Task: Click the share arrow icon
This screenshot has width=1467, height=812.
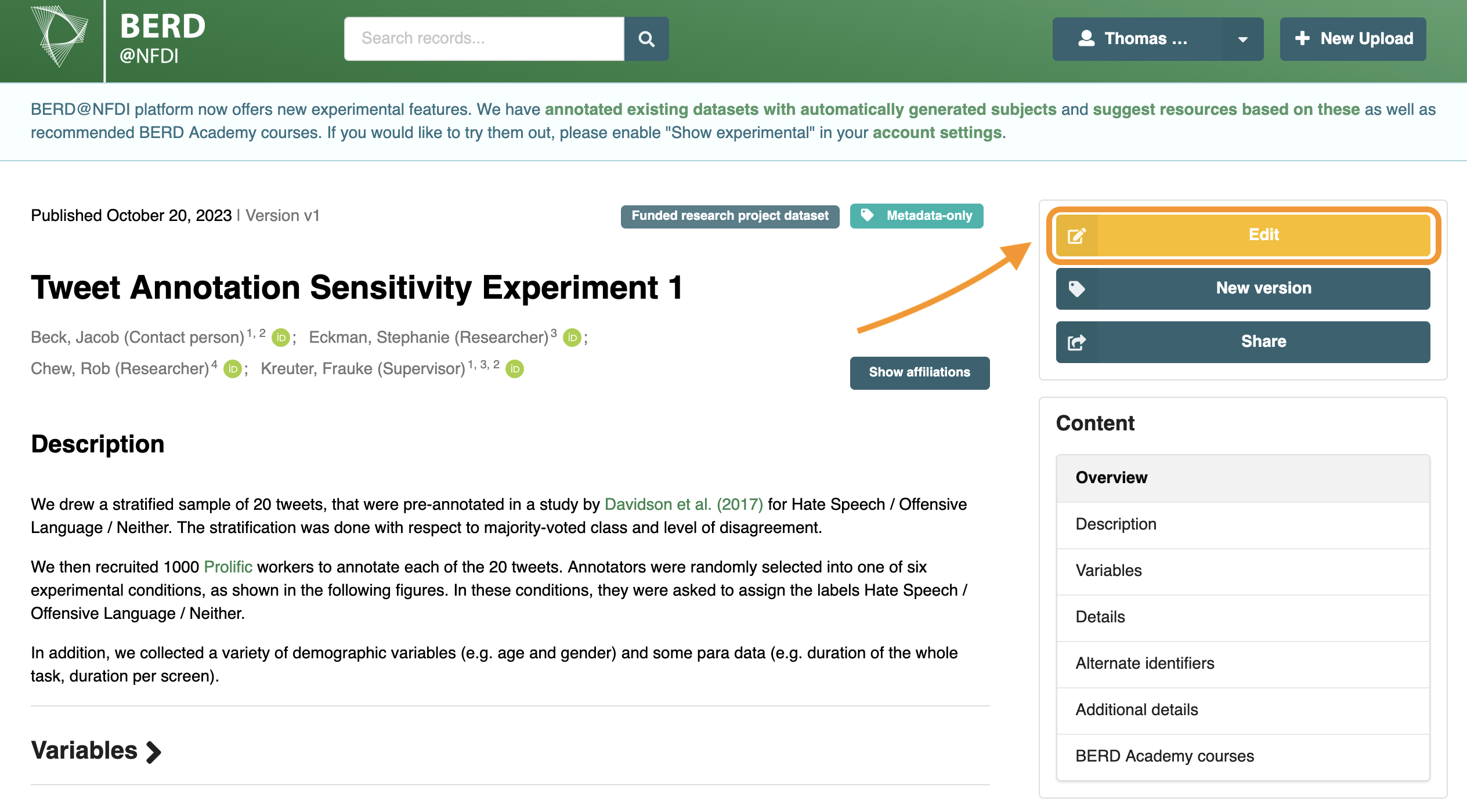Action: tap(1076, 342)
